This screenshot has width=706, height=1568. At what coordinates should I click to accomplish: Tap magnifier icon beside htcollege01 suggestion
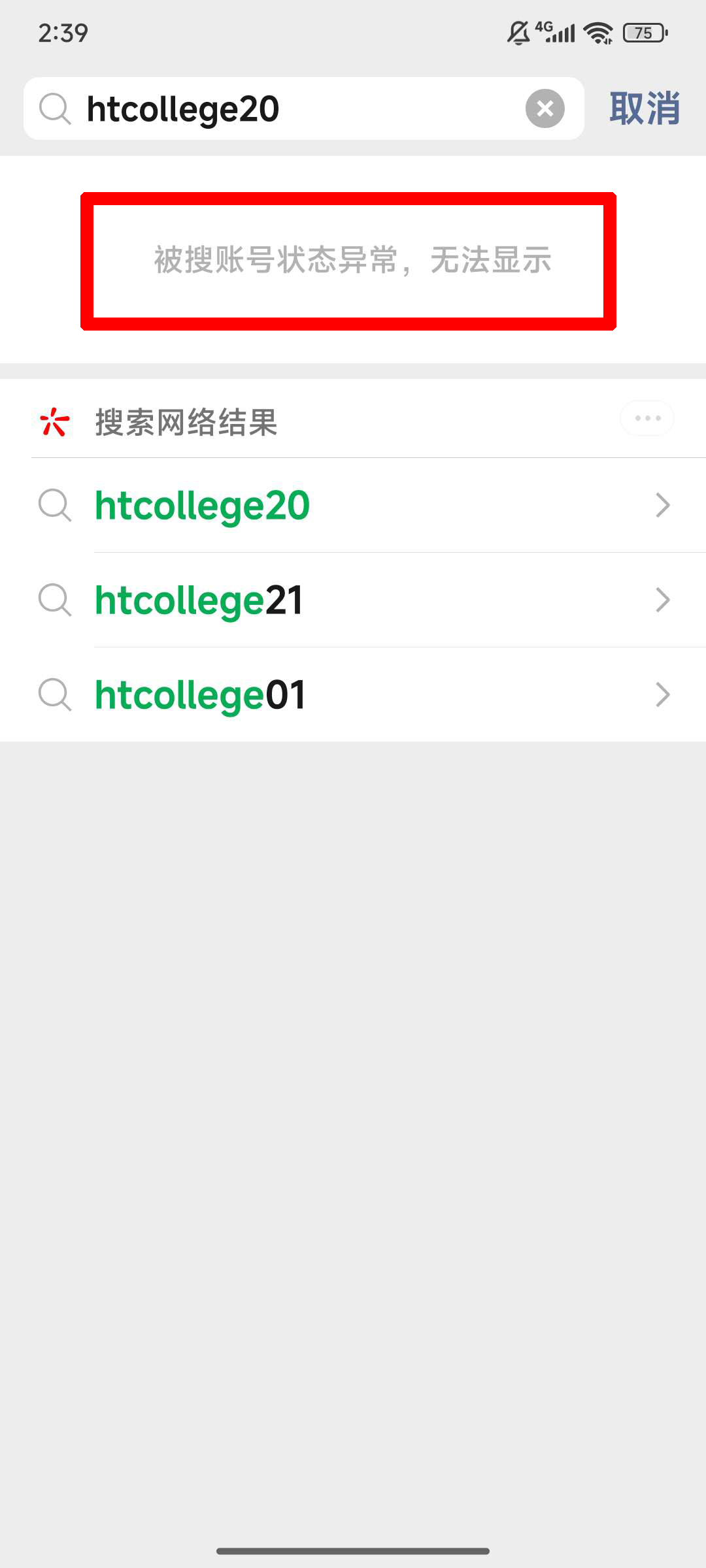55,694
